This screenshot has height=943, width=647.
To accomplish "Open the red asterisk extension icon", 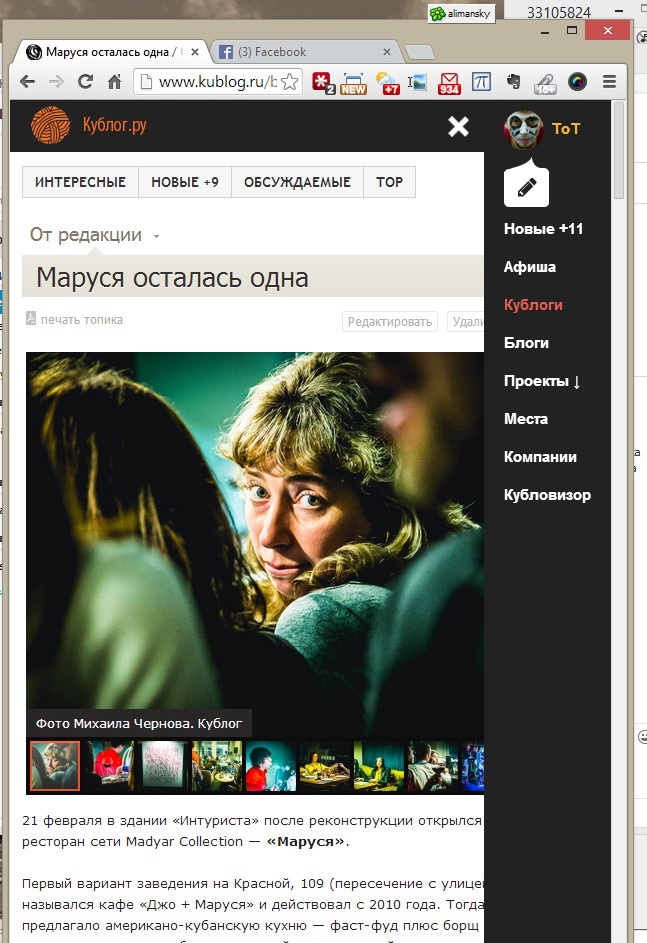I will 323,82.
